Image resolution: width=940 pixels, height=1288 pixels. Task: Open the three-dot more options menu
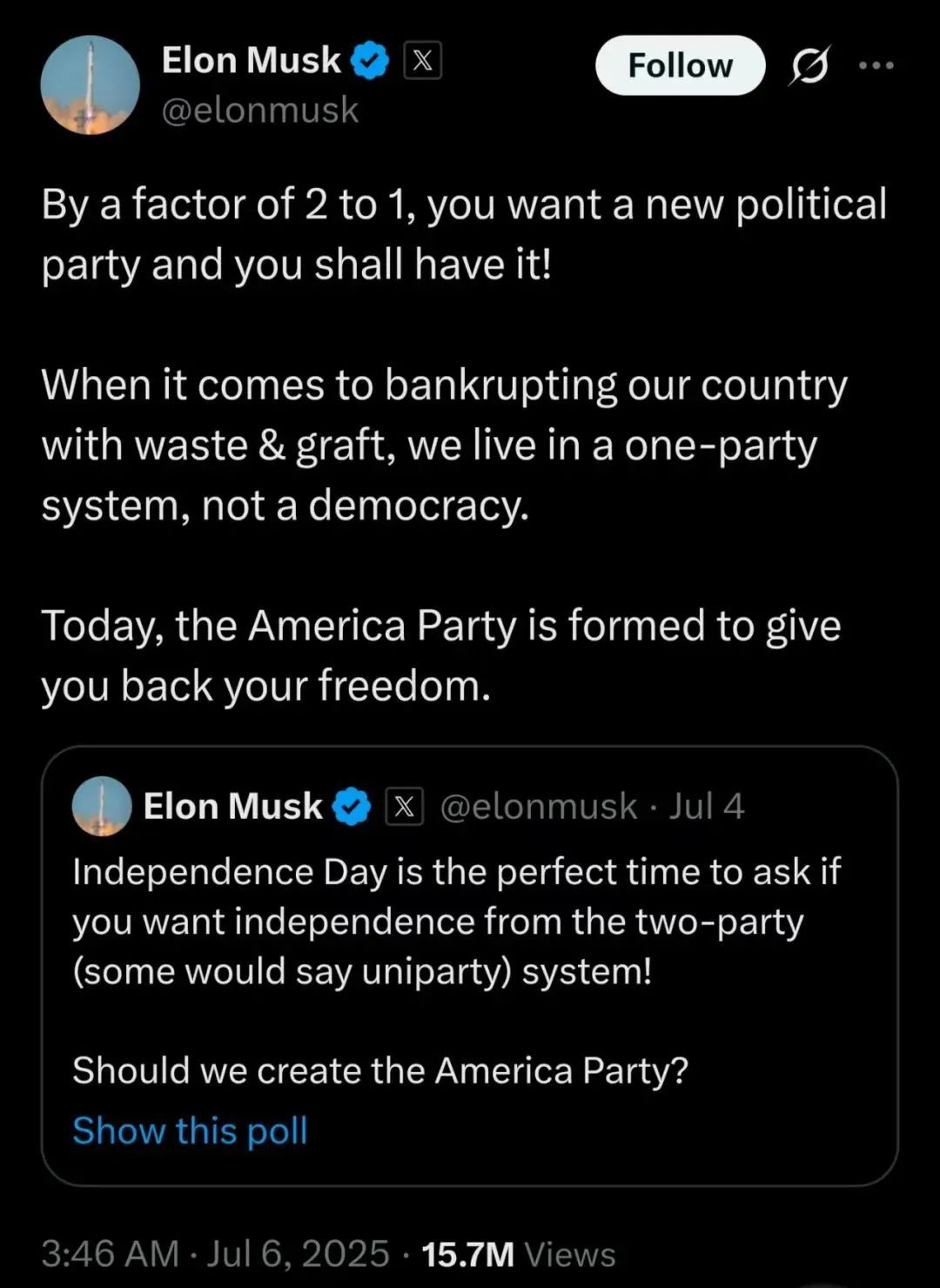tap(876, 65)
